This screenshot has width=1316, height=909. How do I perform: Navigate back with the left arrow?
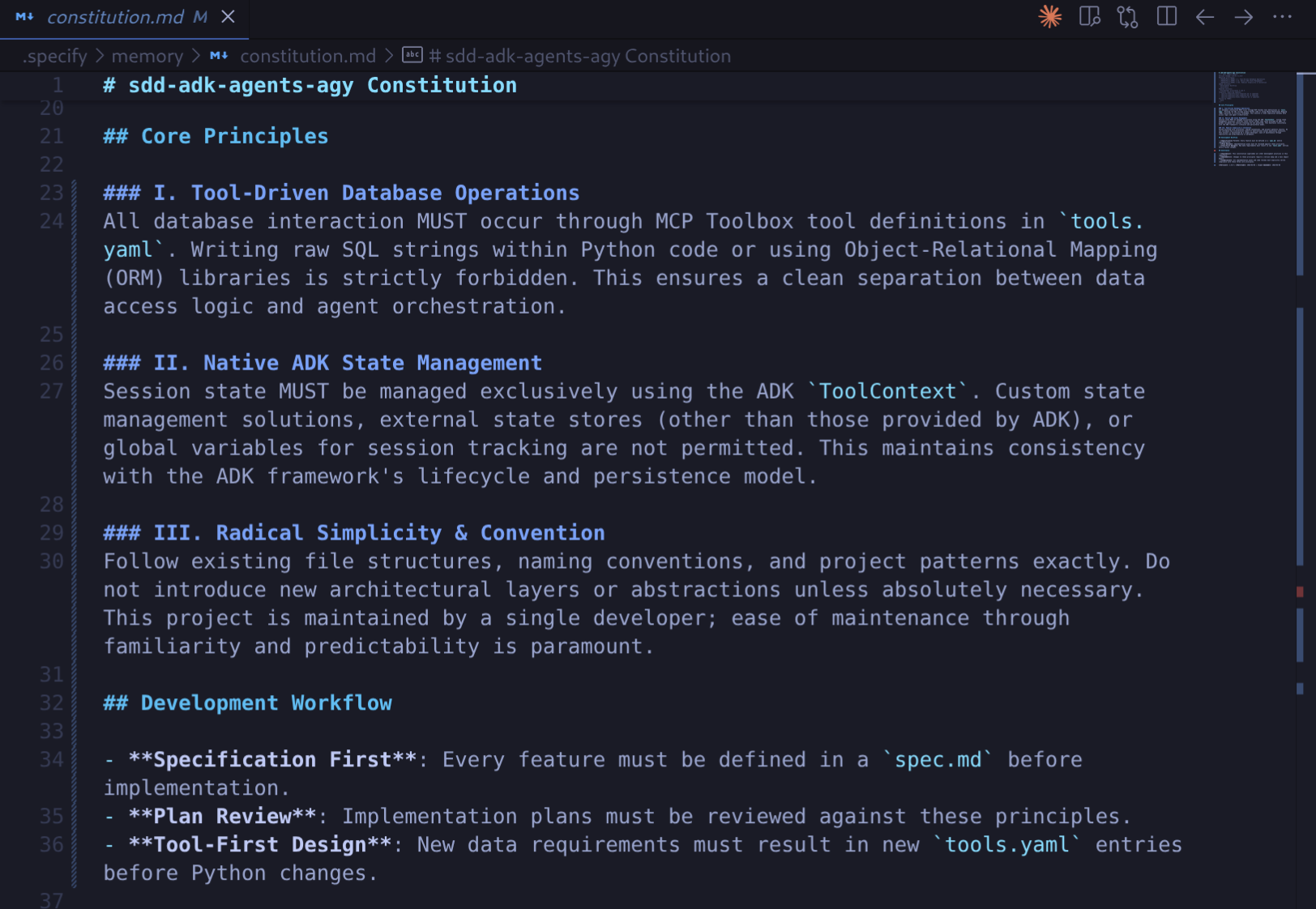(x=1205, y=17)
